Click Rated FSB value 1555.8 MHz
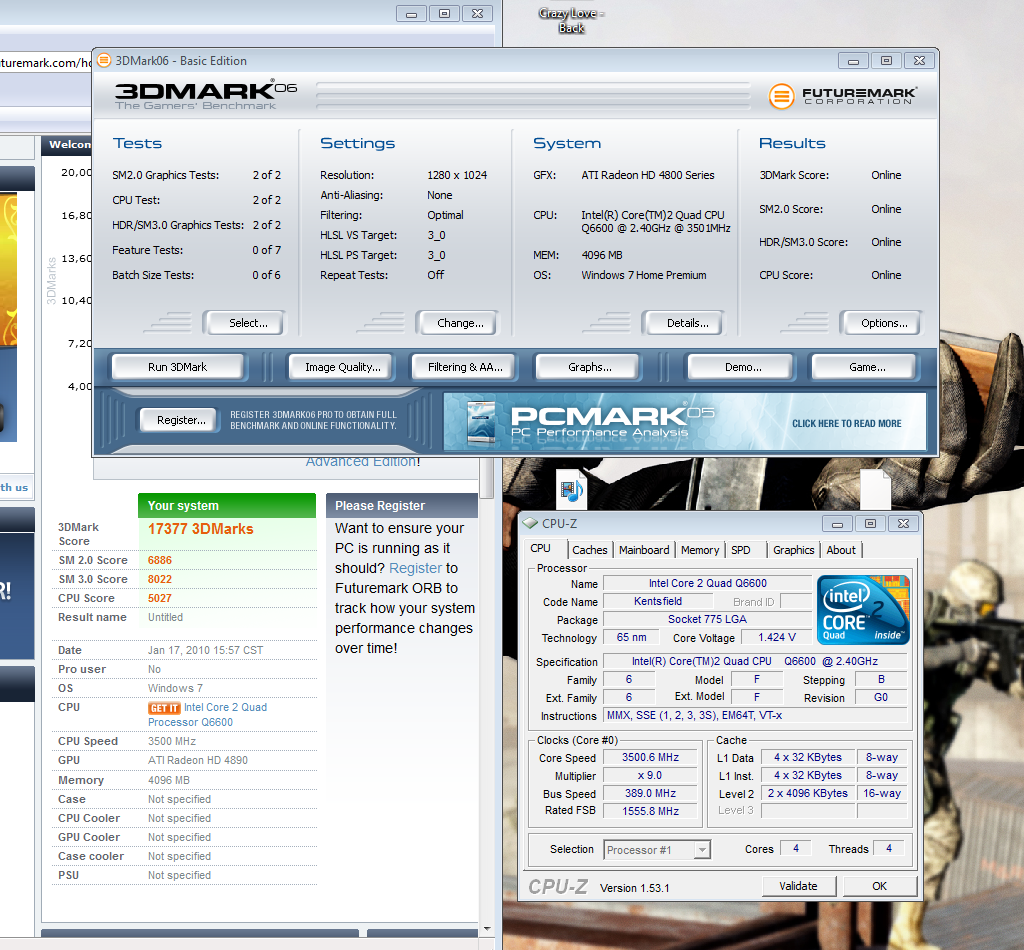Screen dimensions: 1024x950 point(650,811)
